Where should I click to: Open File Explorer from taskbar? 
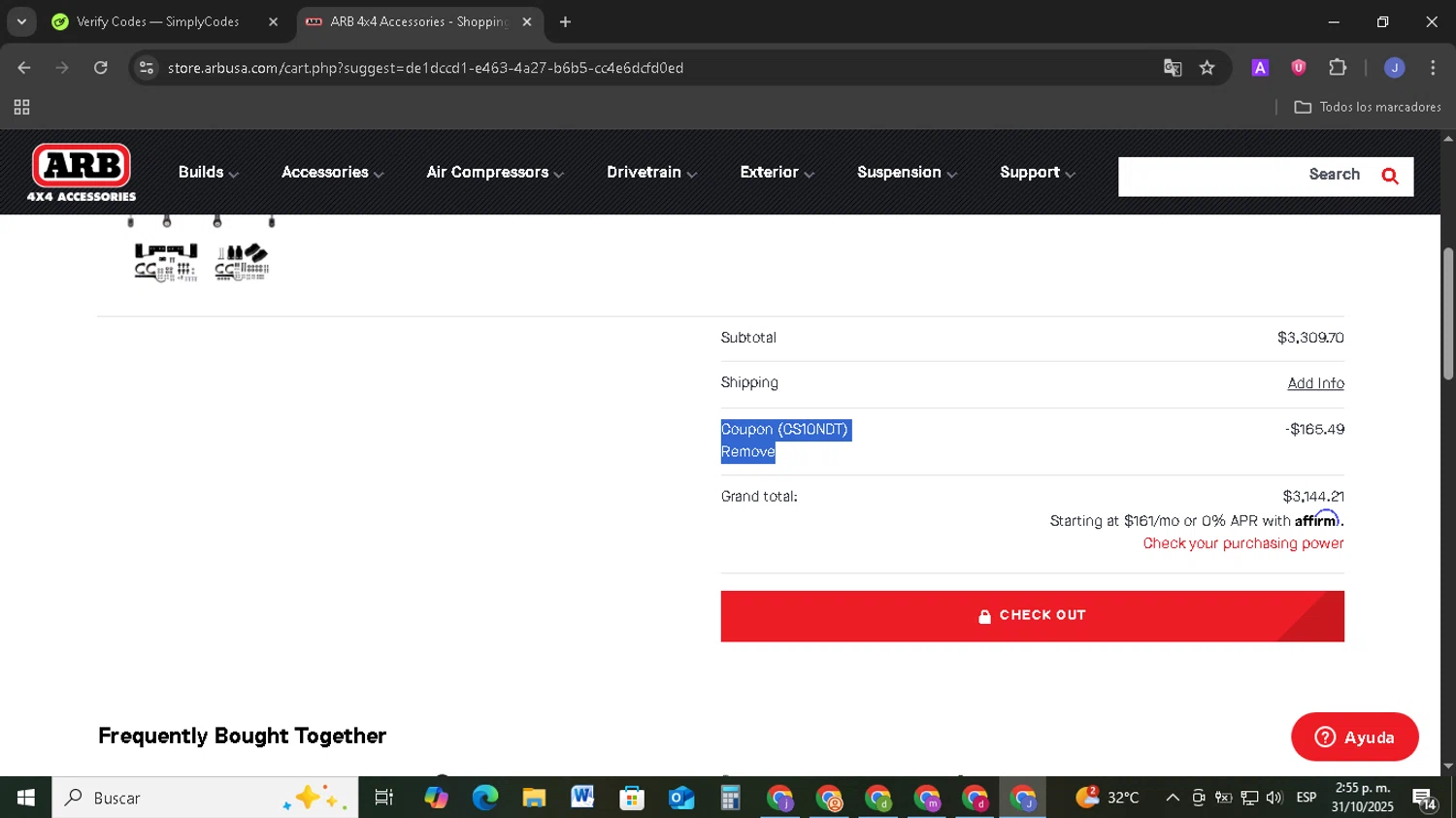[534, 798]
